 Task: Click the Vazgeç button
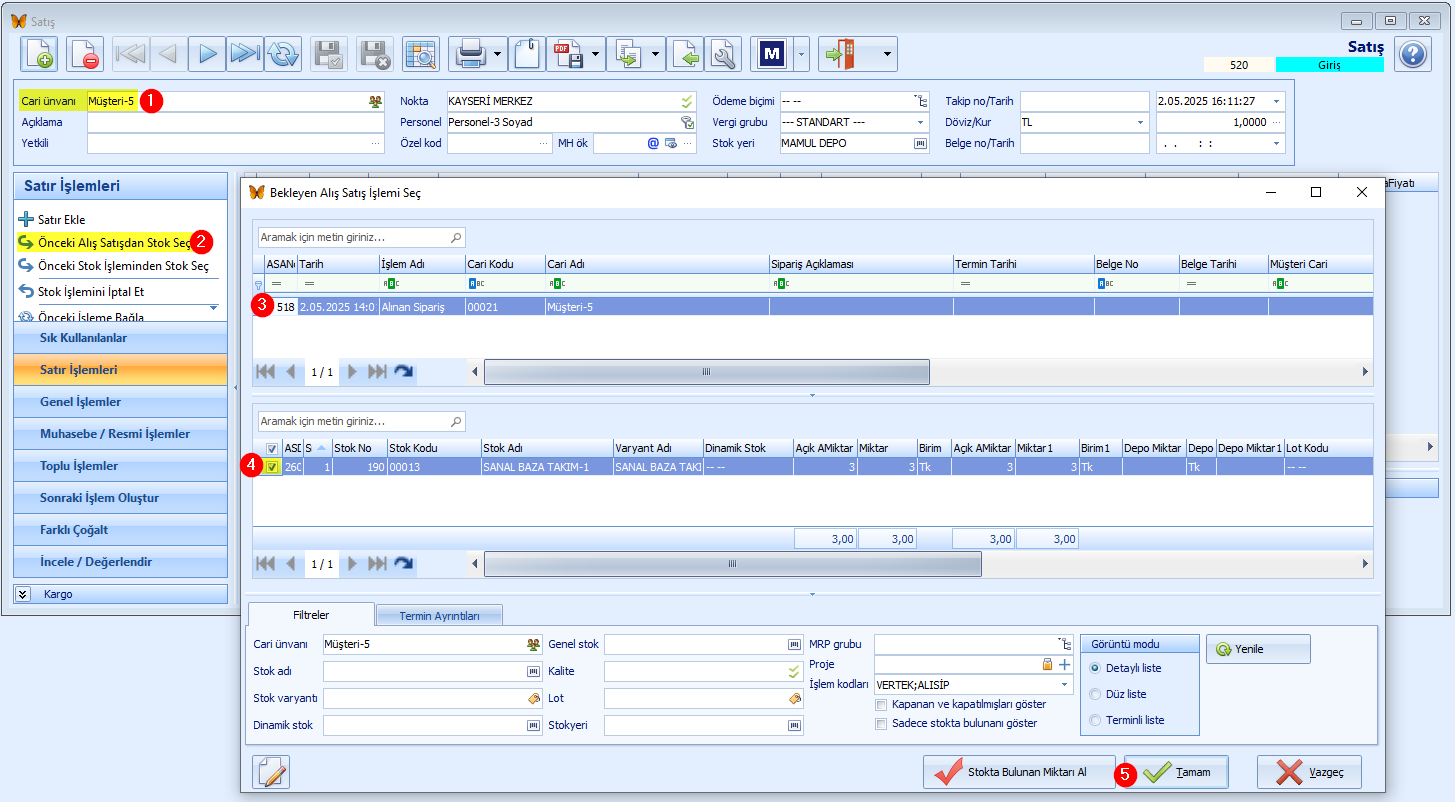tap(1309, 772)
